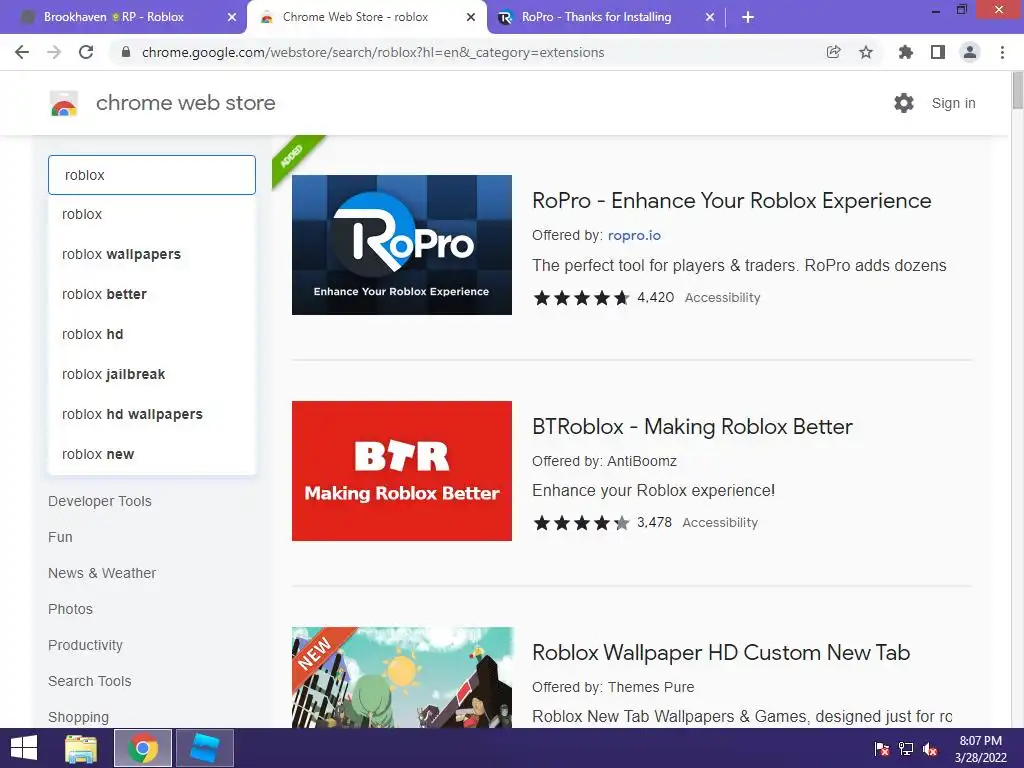Choose the plain 'roblox' suggestion

[x=152, y=214]
